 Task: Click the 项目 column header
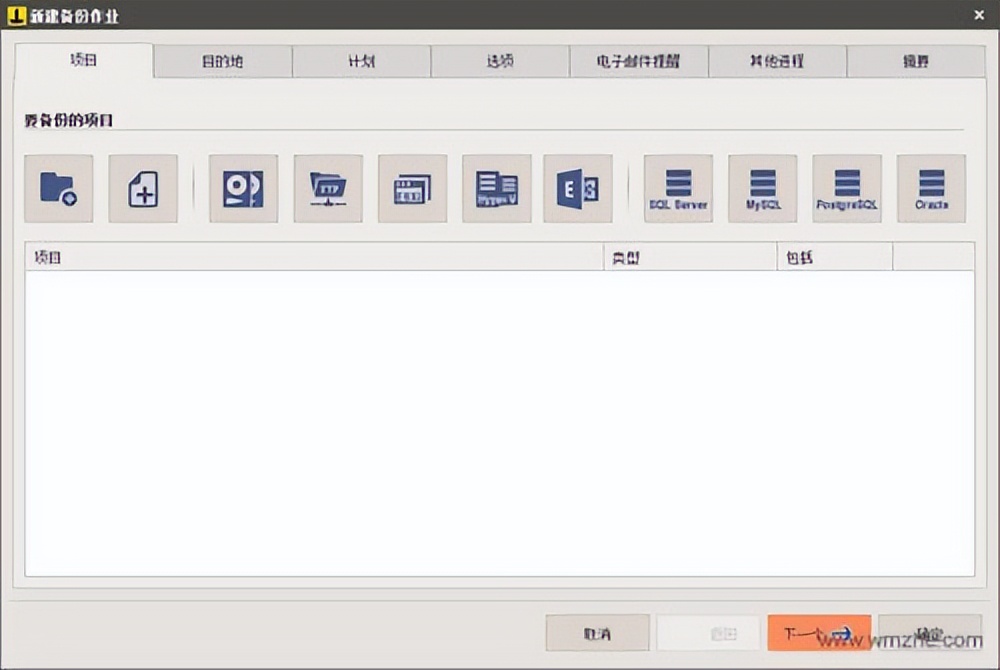314,257
